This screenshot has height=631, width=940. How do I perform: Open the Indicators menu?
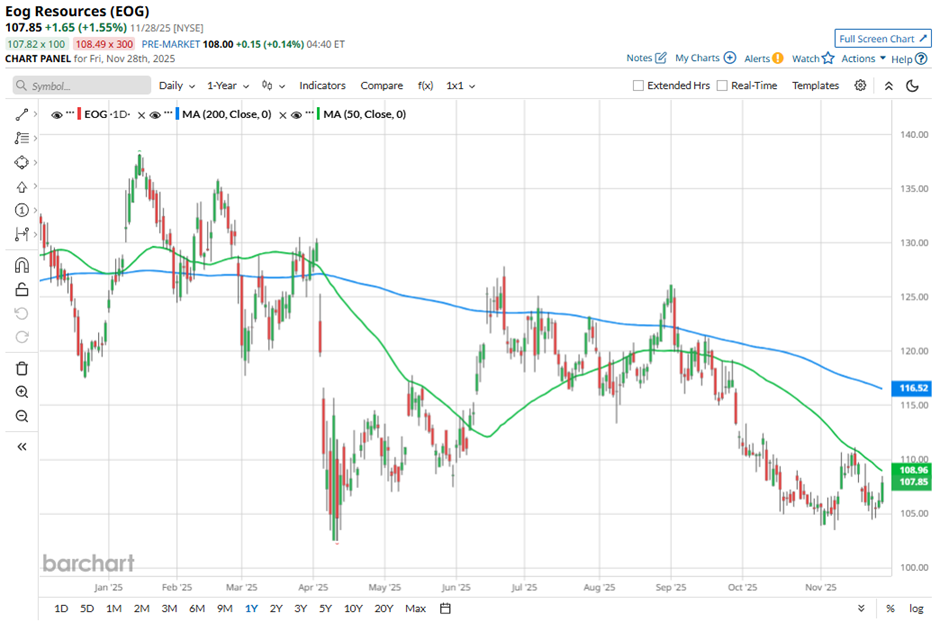coord(323,86)
